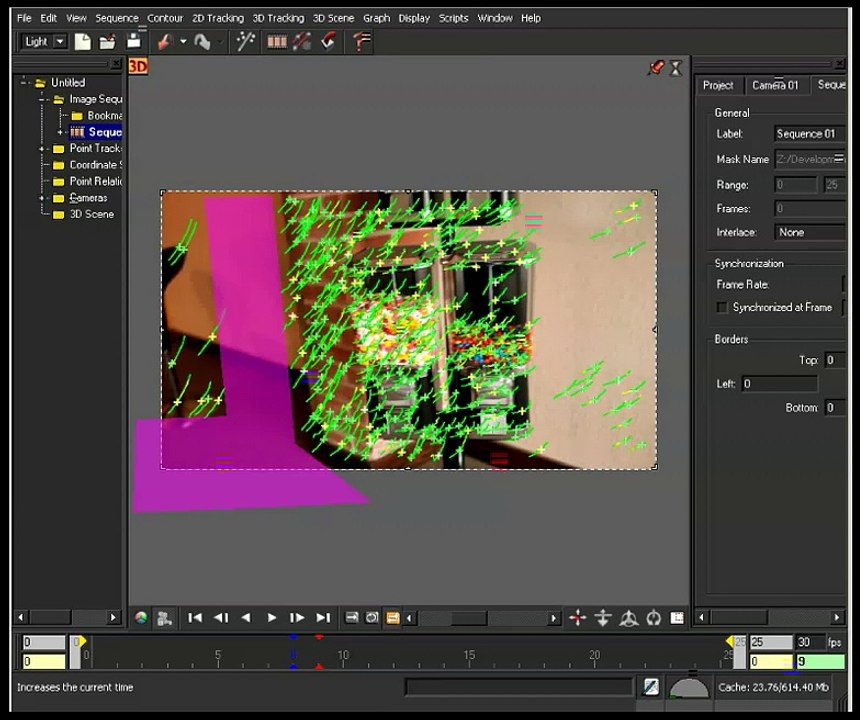Click the hourglass icon above the viewport
The height and width of the screenshot is (720, 860).
[676, 68]
